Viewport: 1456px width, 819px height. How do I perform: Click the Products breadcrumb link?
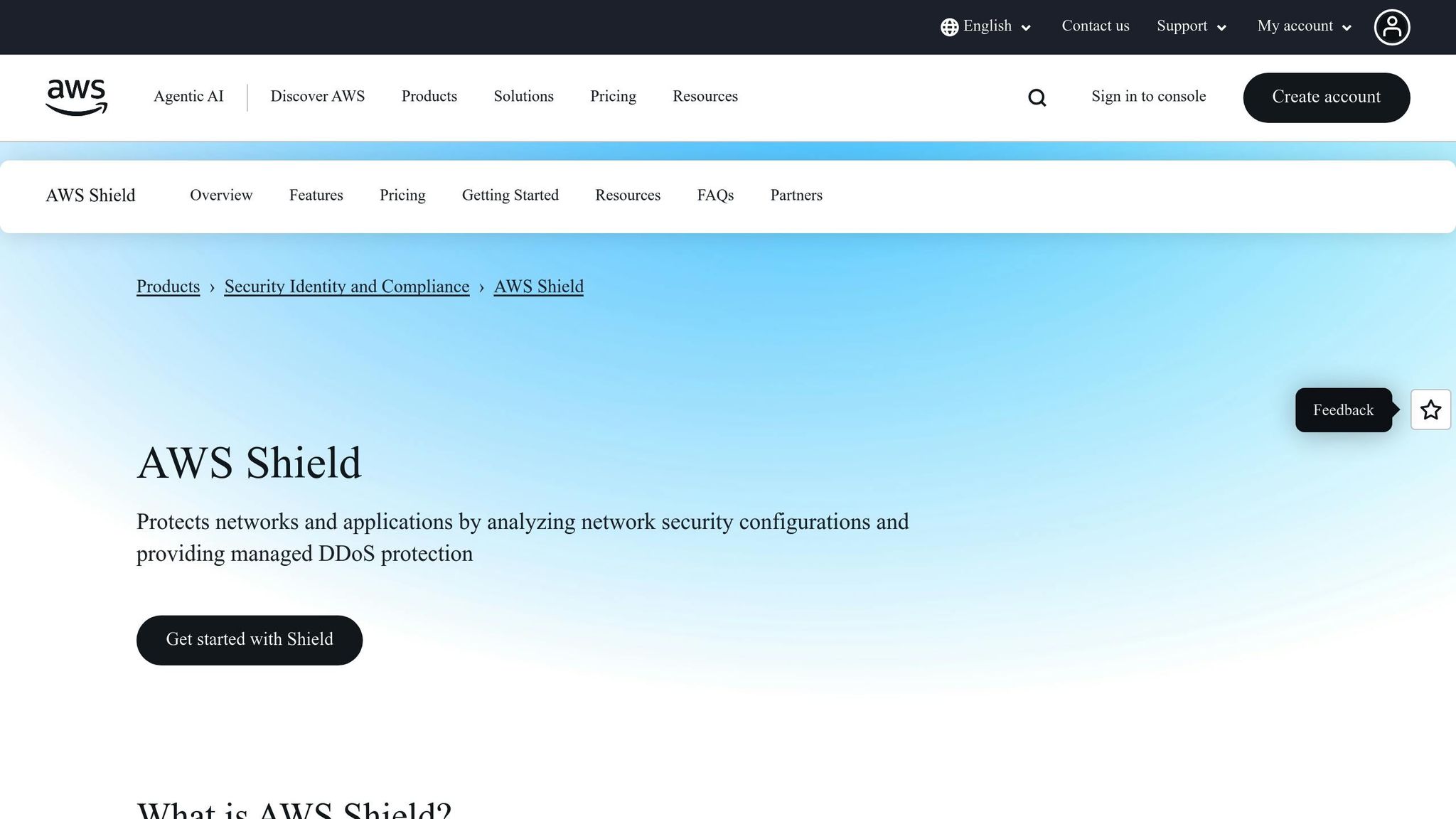[x=168, y=287]
